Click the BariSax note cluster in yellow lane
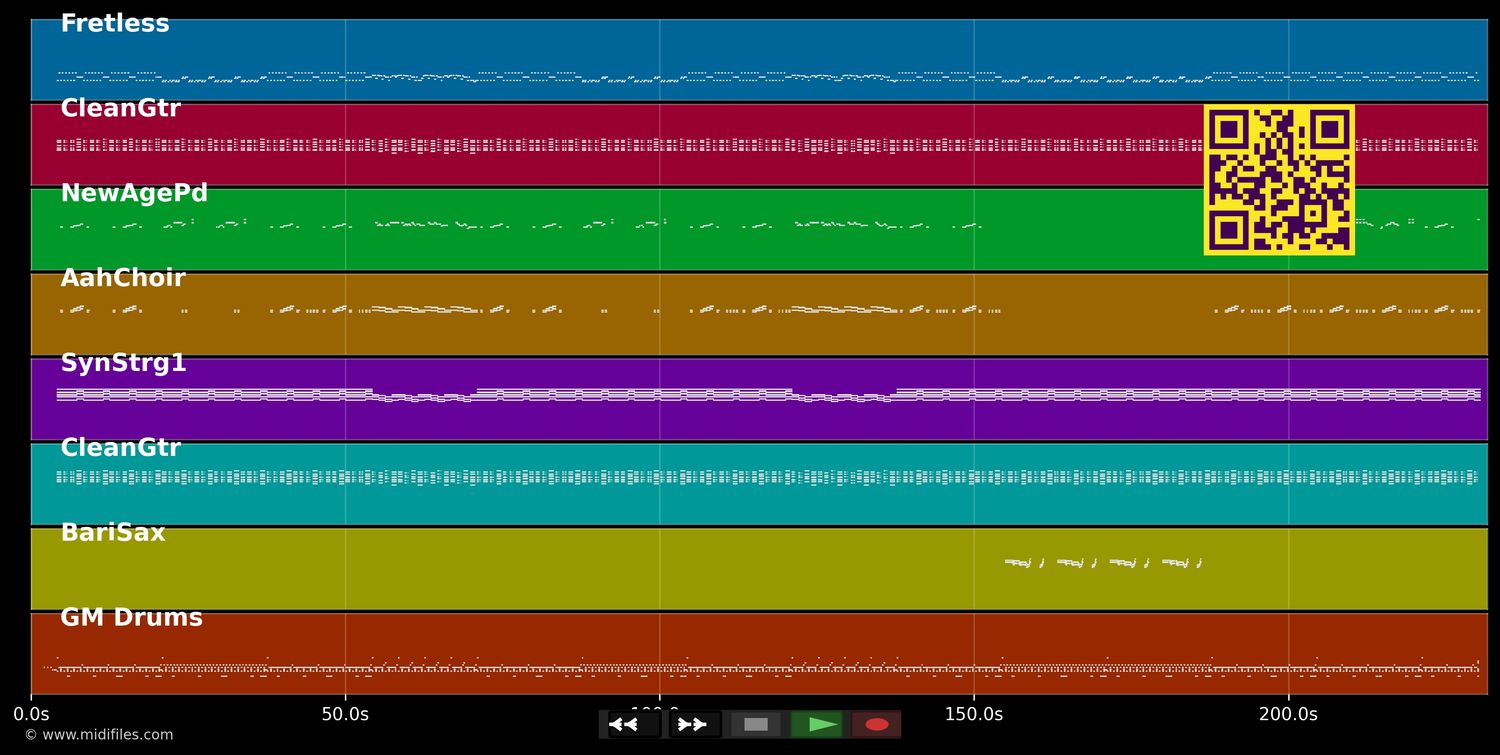Viewport: 1500px width, 755px height. click(1102, 563)
